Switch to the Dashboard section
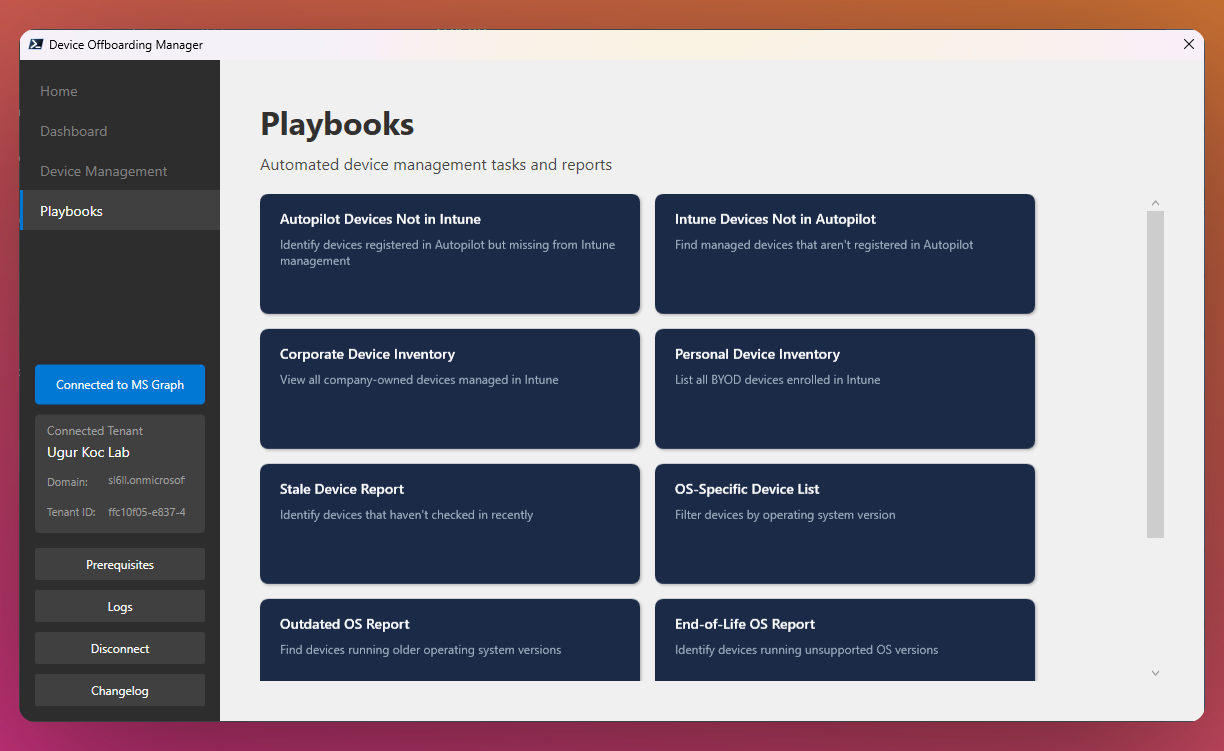 point(73,131)
